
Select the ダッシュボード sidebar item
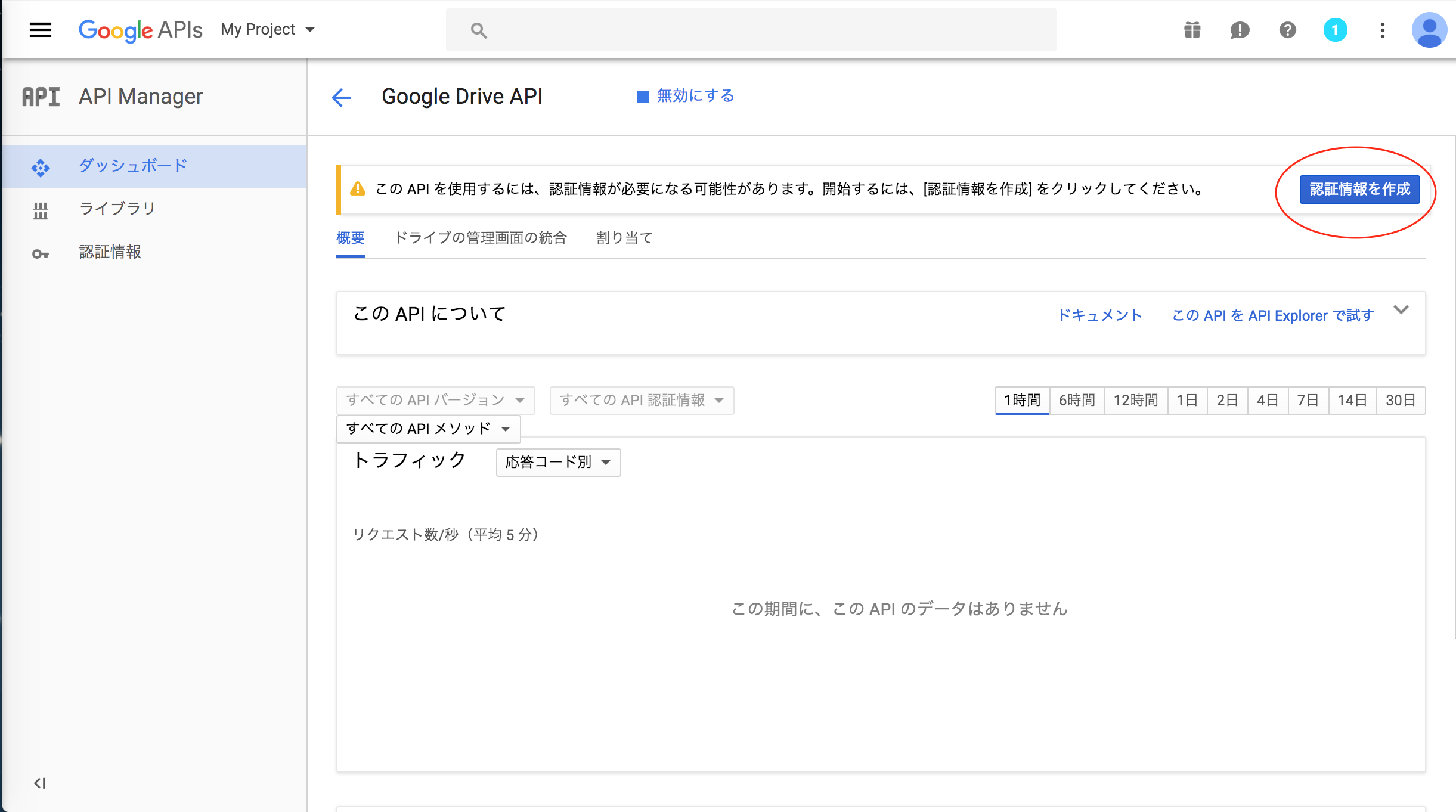132,166
